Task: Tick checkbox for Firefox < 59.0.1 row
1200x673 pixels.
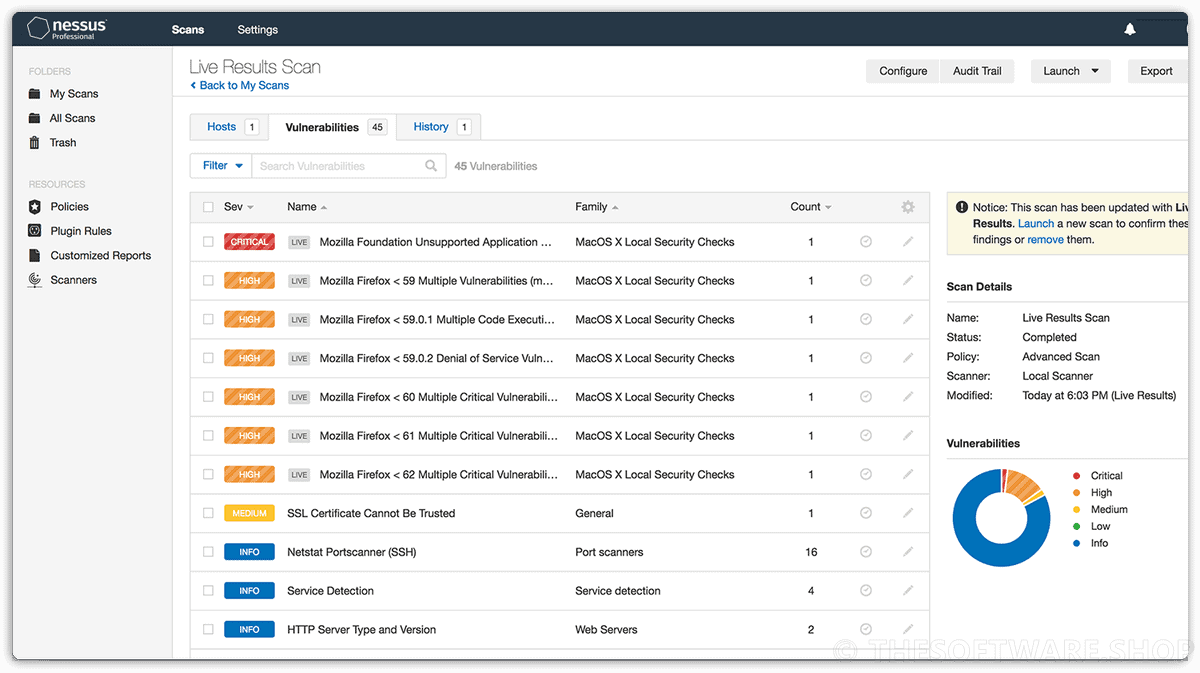Action: [208, 320]
